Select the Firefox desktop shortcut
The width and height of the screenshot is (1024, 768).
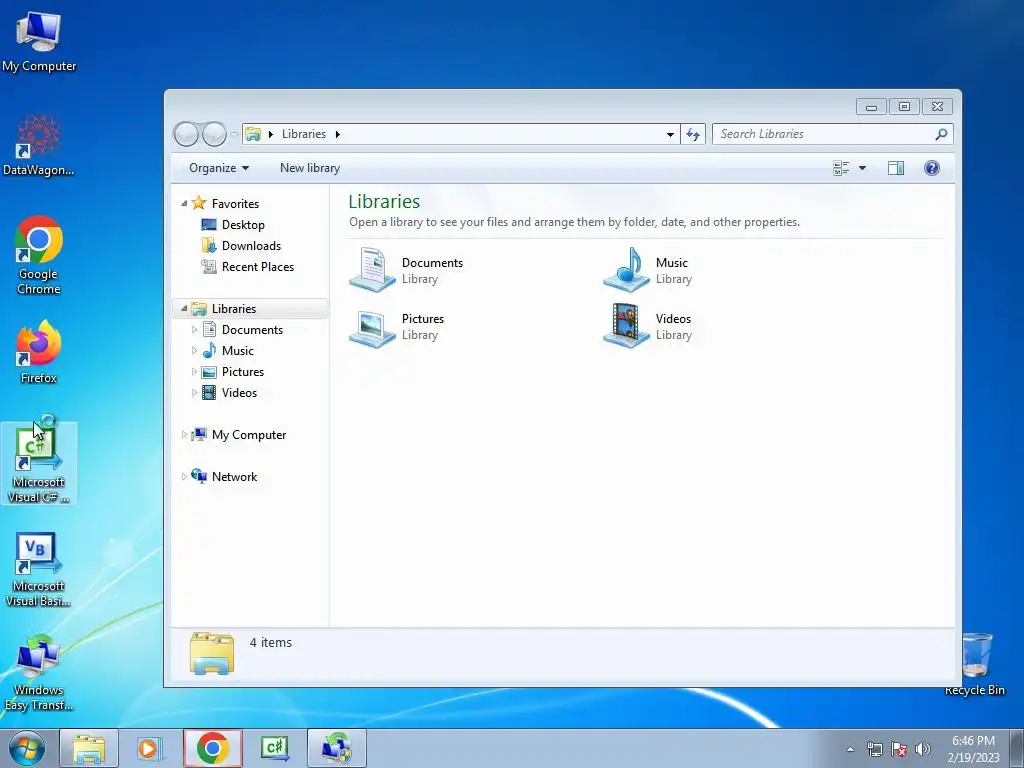tap(39, 352)
